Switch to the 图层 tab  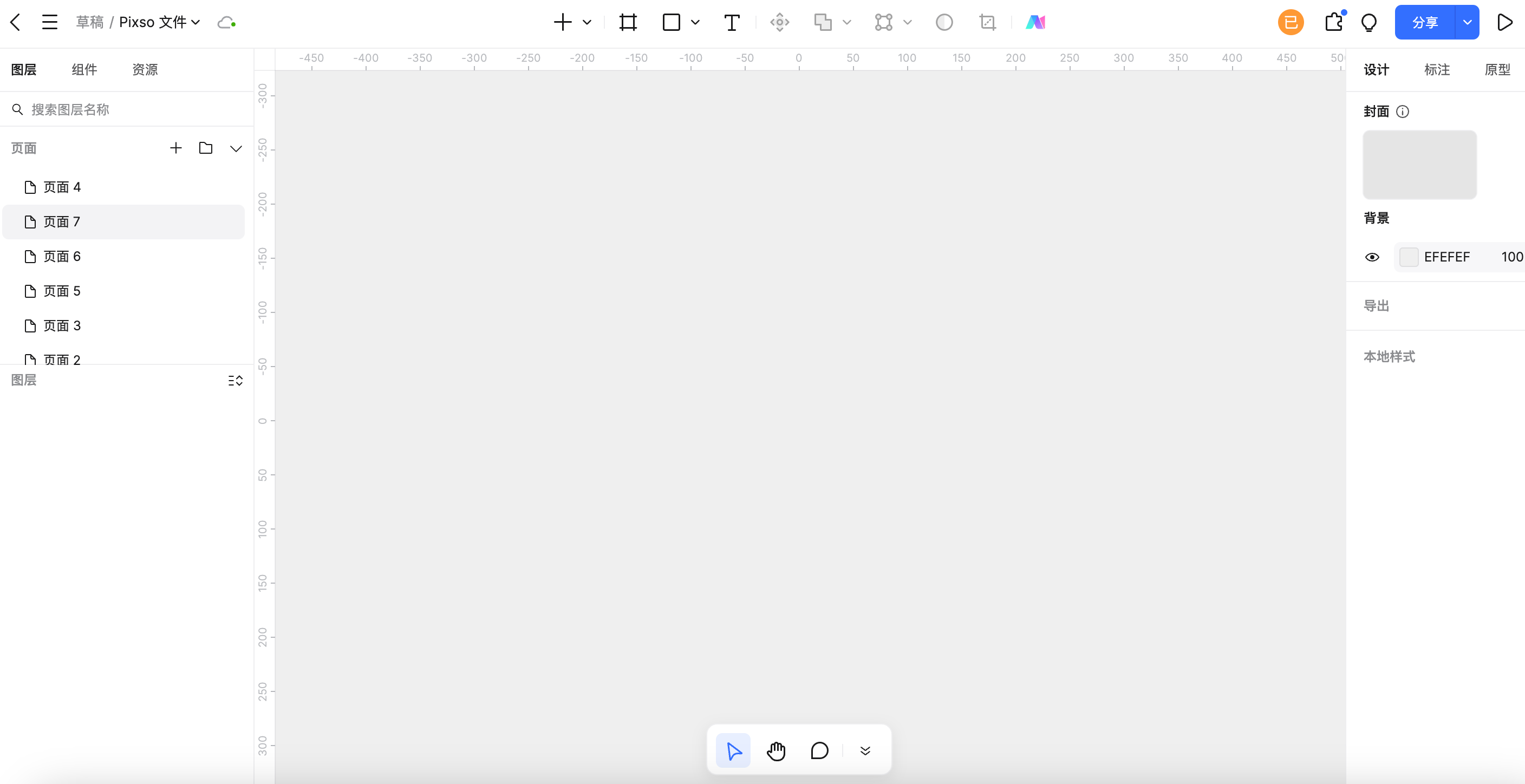[x=24, y=69]
